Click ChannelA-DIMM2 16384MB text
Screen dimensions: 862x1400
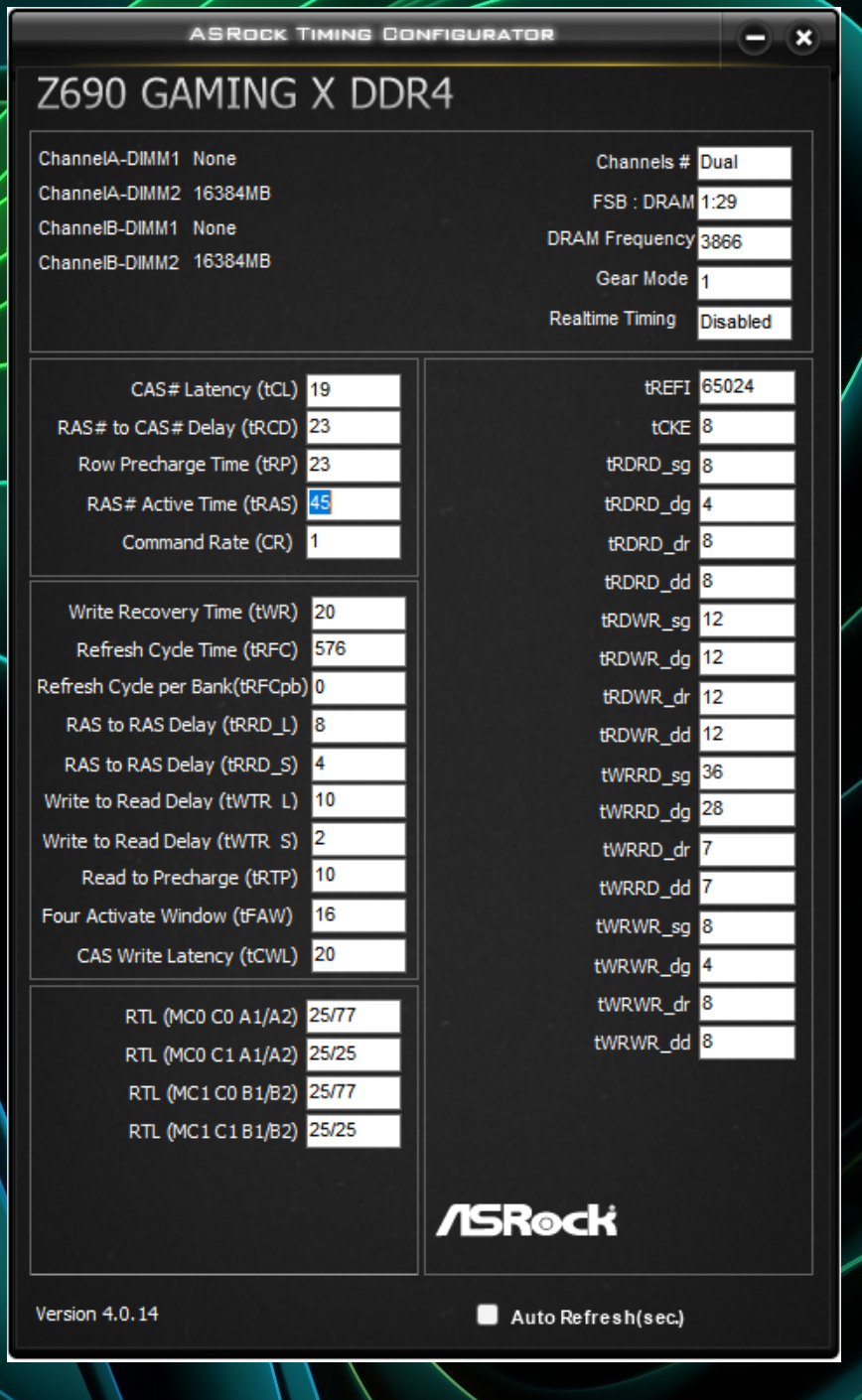(x=155, y=194)
